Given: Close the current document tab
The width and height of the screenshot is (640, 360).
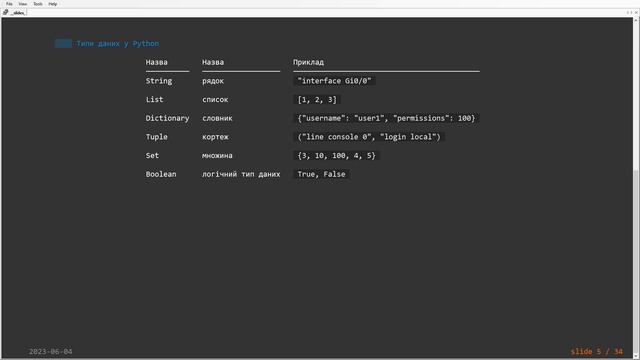Looking at the screenshot, I should [636, 13].
